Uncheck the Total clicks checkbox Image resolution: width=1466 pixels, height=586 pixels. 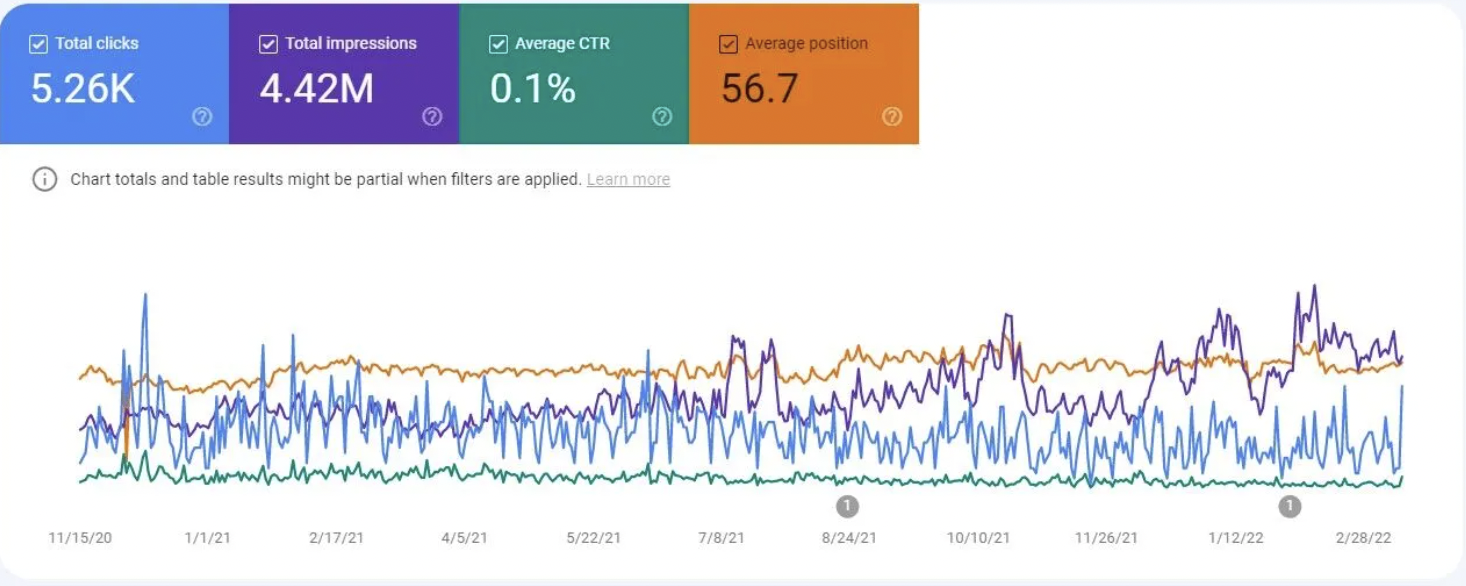(x=39, y=44)
